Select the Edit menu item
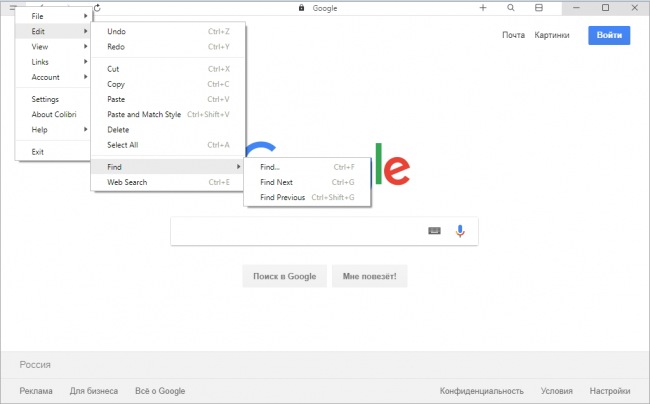Image resolution: width=650 pixels, height=404 pixels. [53, 31]
